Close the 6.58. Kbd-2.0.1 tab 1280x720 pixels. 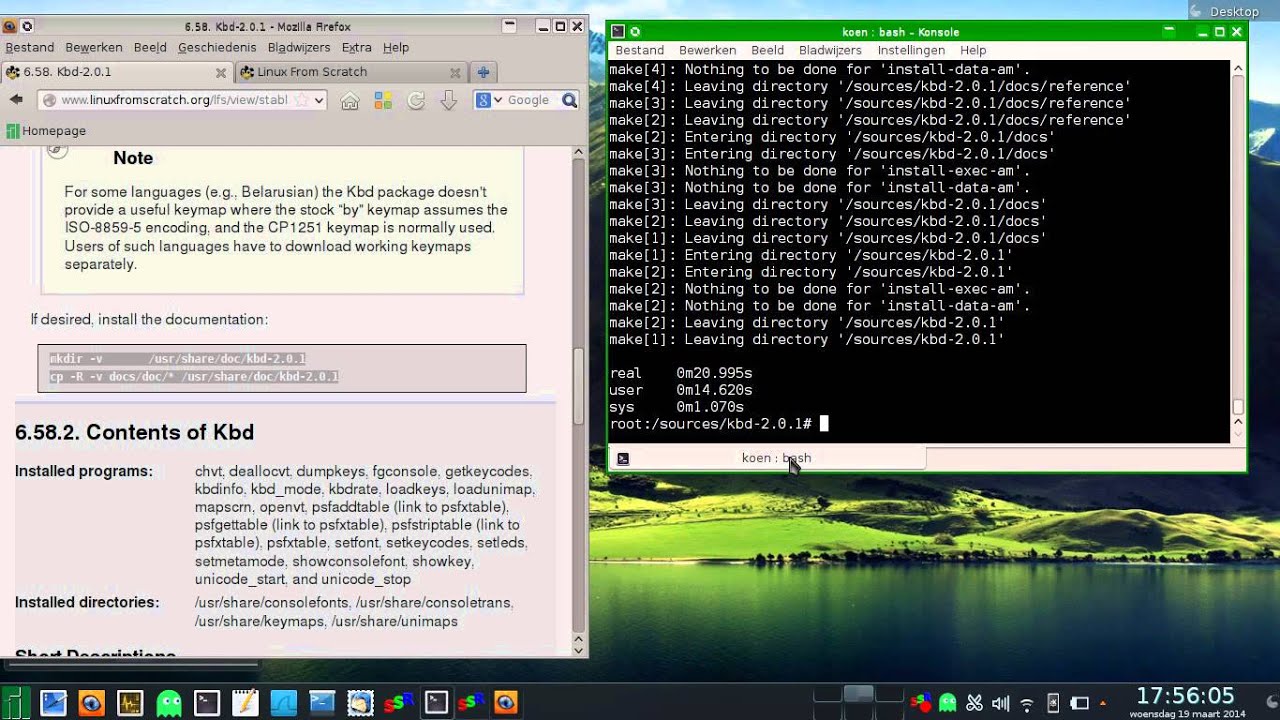click(x=221, y=72)
